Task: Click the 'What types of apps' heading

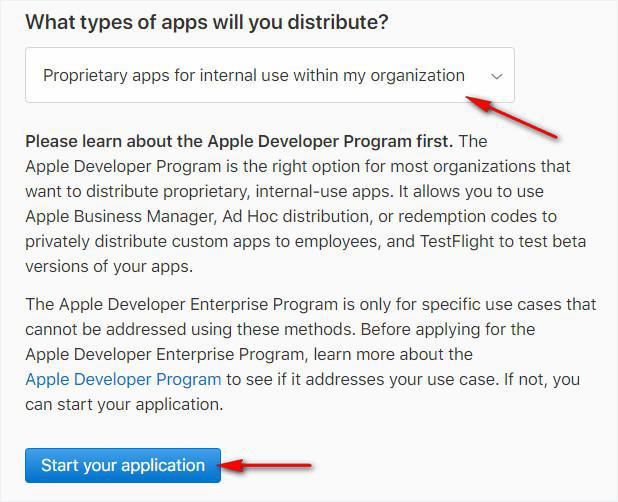Action: pos(206,22)
